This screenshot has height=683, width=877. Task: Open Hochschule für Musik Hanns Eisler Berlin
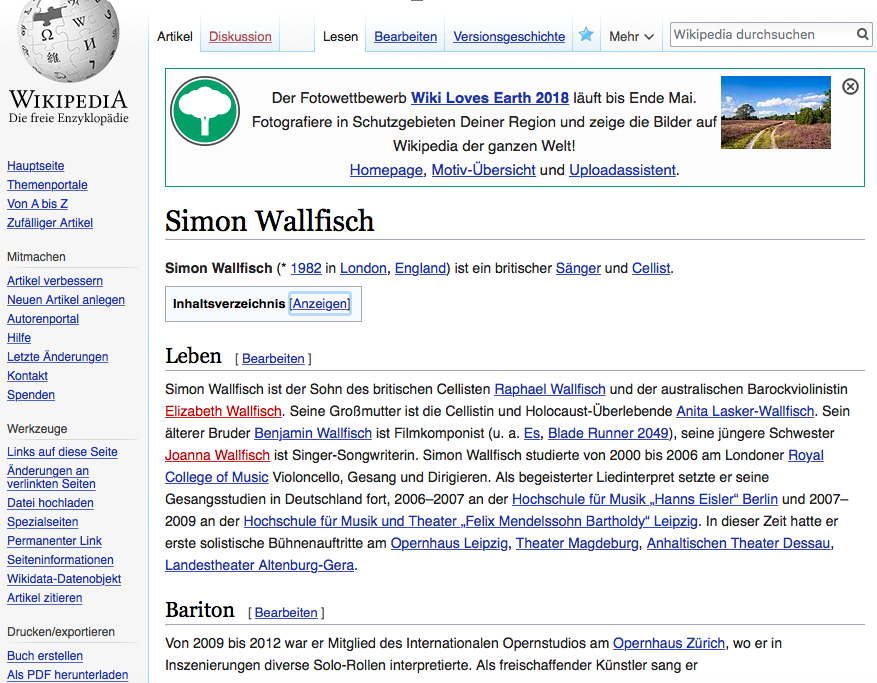[645, 500]
